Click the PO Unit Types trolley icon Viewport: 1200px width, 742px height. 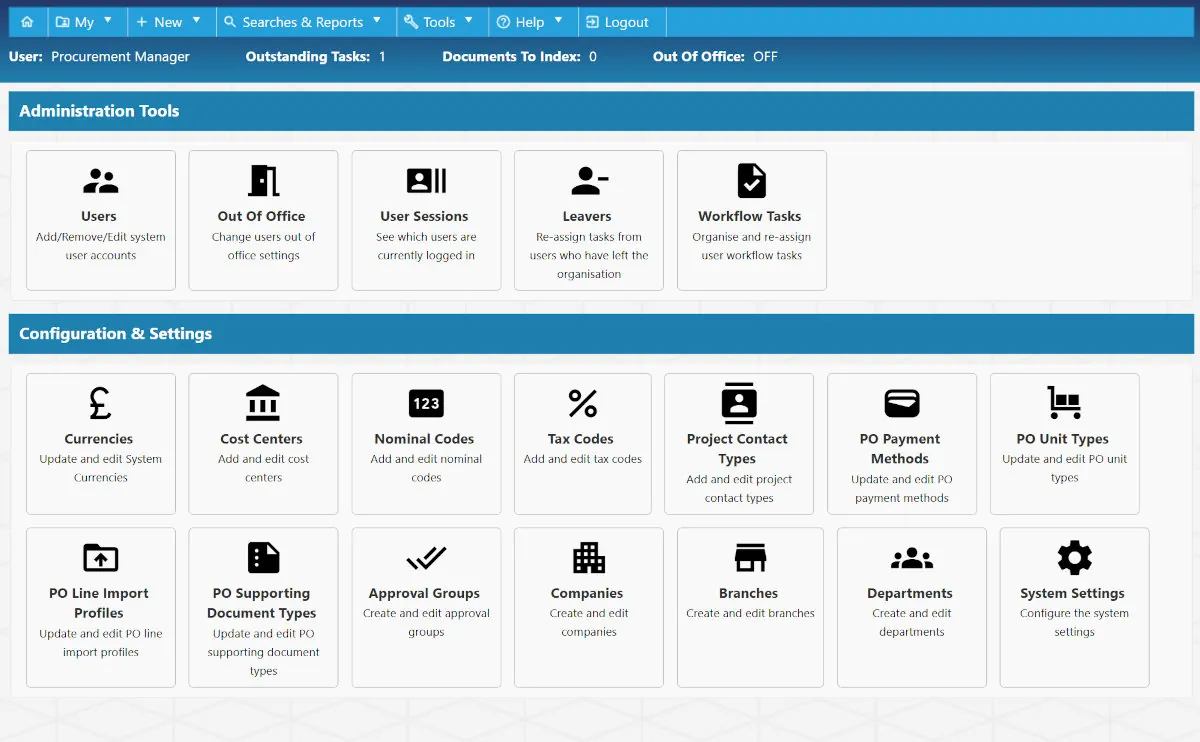coord(1064,403)
